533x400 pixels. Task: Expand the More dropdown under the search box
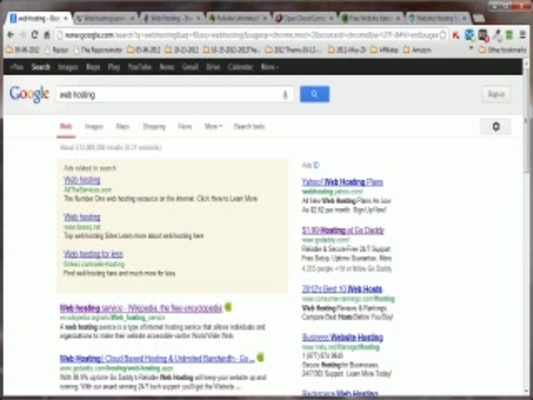(213, 126)
